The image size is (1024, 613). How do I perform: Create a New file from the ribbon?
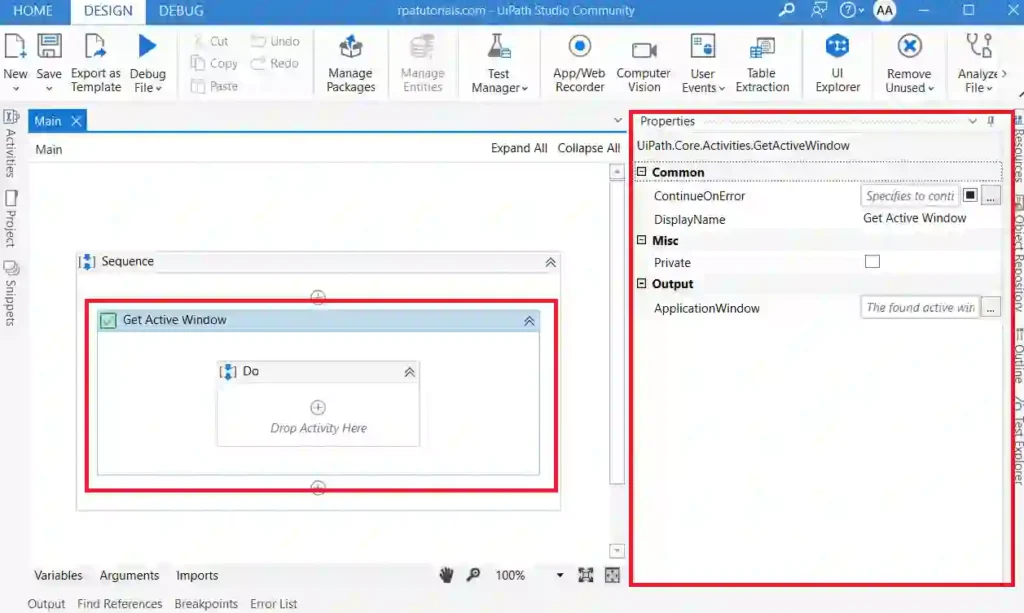click(x=15, y=63)
